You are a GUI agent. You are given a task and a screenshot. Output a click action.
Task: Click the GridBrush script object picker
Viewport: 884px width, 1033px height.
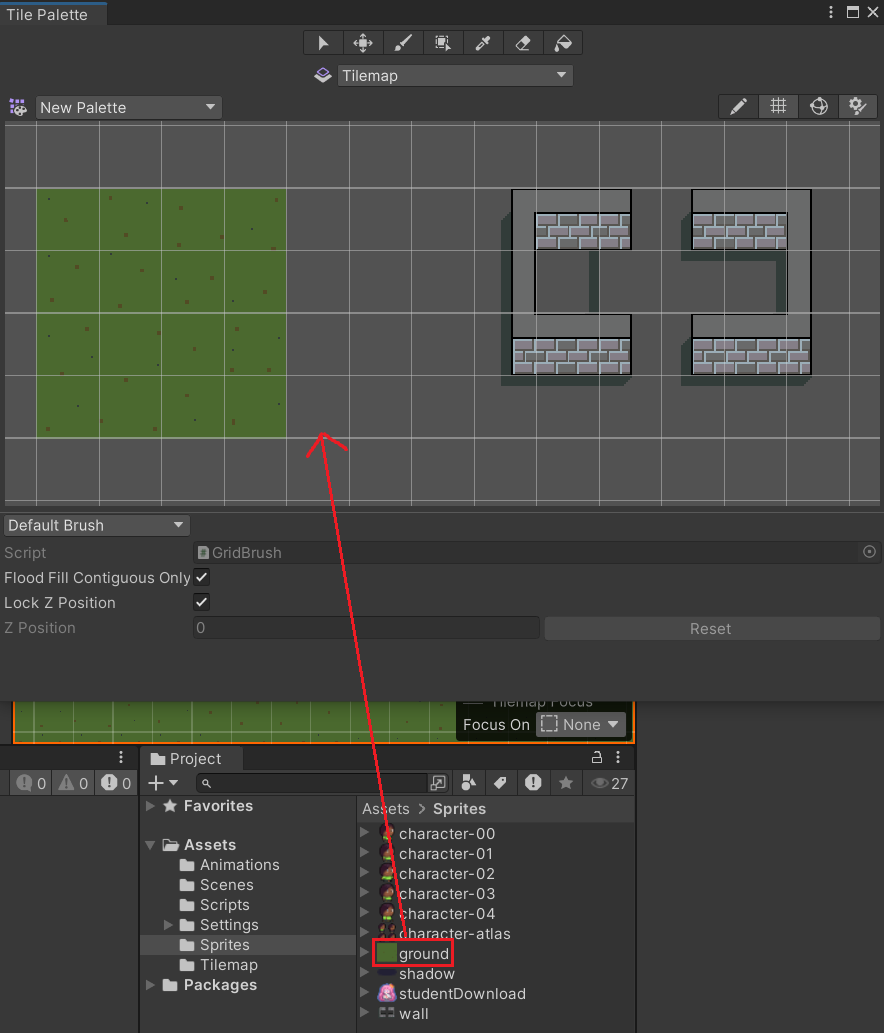click(870, 552)
